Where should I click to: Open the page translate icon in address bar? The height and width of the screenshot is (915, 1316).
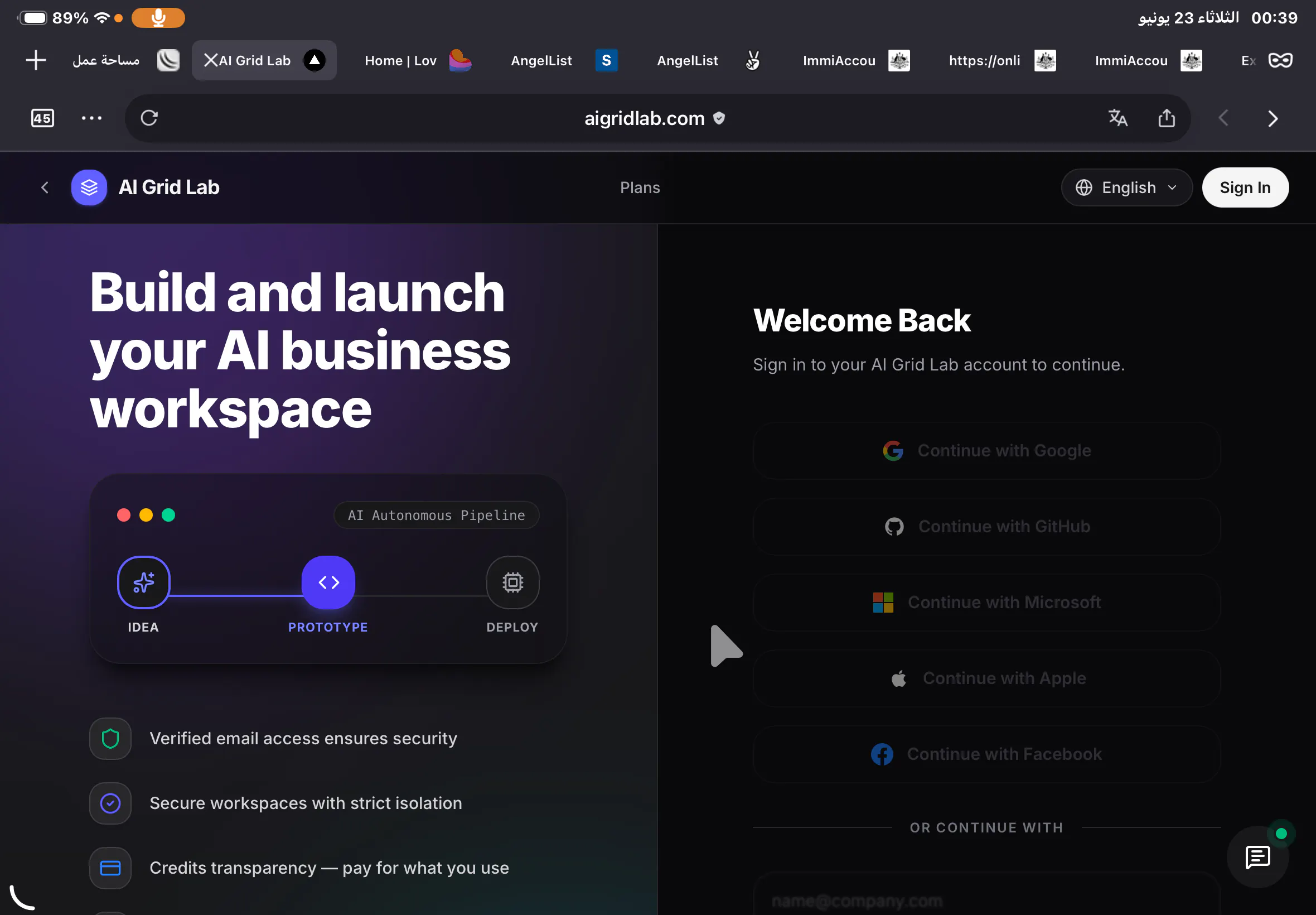[x=1117, y=118]
